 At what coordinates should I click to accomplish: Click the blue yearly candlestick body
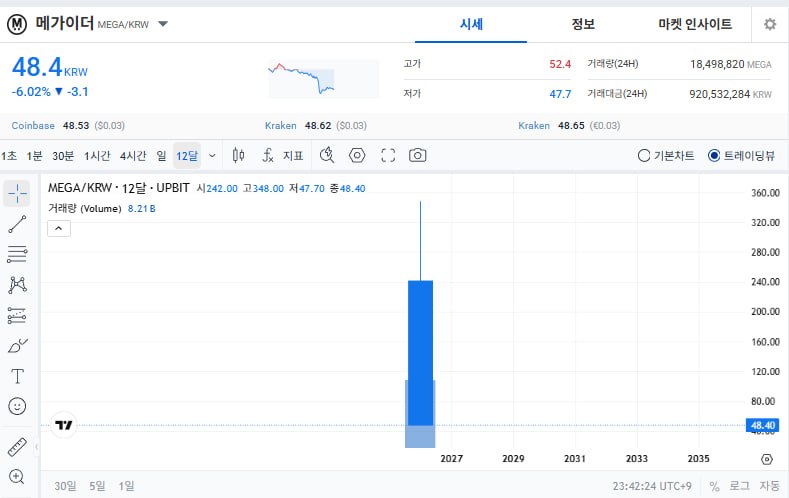click(421, 353)
